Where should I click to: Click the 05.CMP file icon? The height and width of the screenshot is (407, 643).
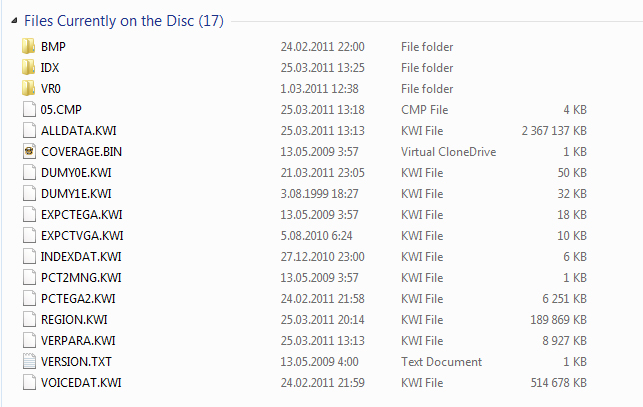[x=27, y=109]
